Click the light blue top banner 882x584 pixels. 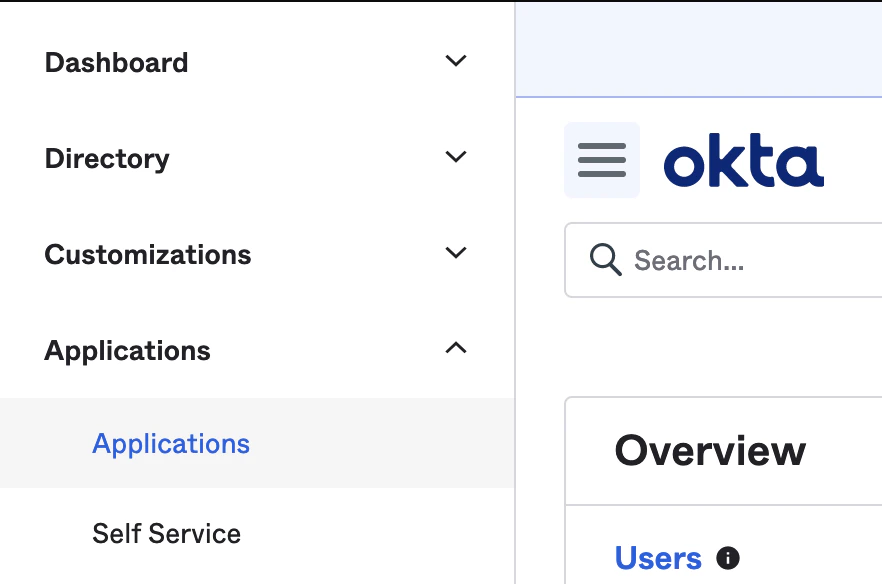tap(699, 50)
